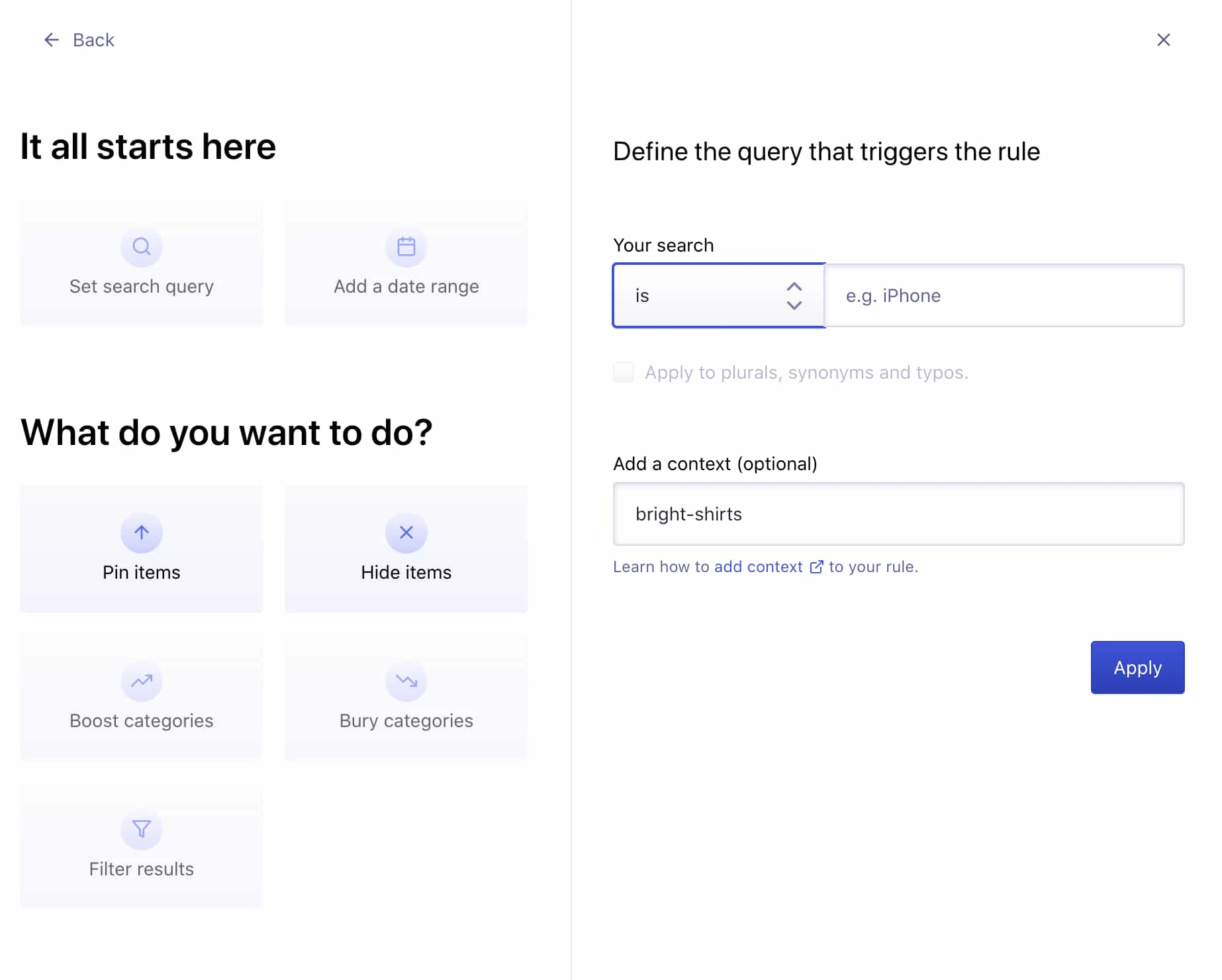Click the Hide items X icon

coord(406,532)
